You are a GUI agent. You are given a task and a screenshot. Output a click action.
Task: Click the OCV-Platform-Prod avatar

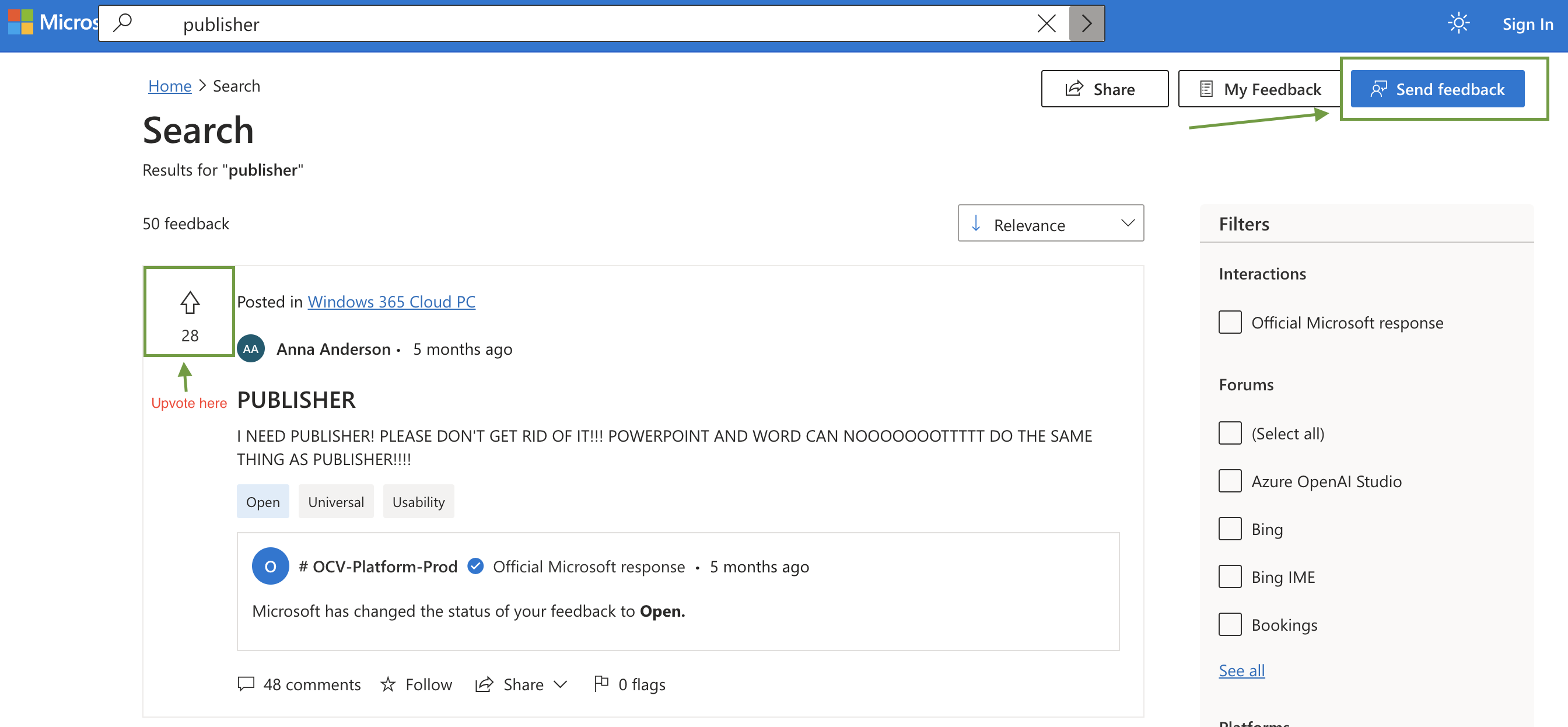point(270,567)
